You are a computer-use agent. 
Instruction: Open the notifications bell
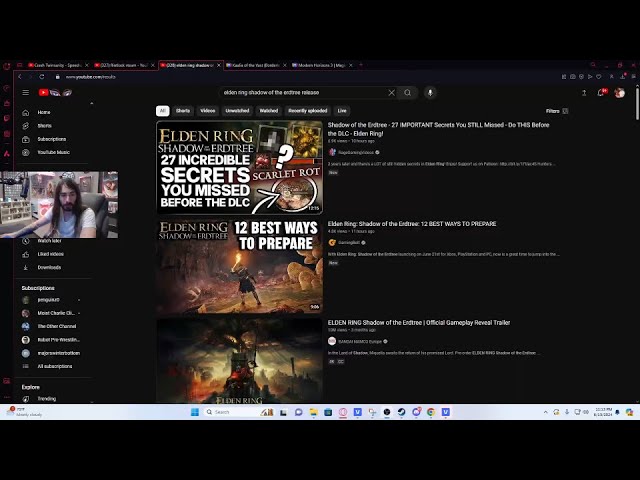pyautogui.click(x=601, y=93)
